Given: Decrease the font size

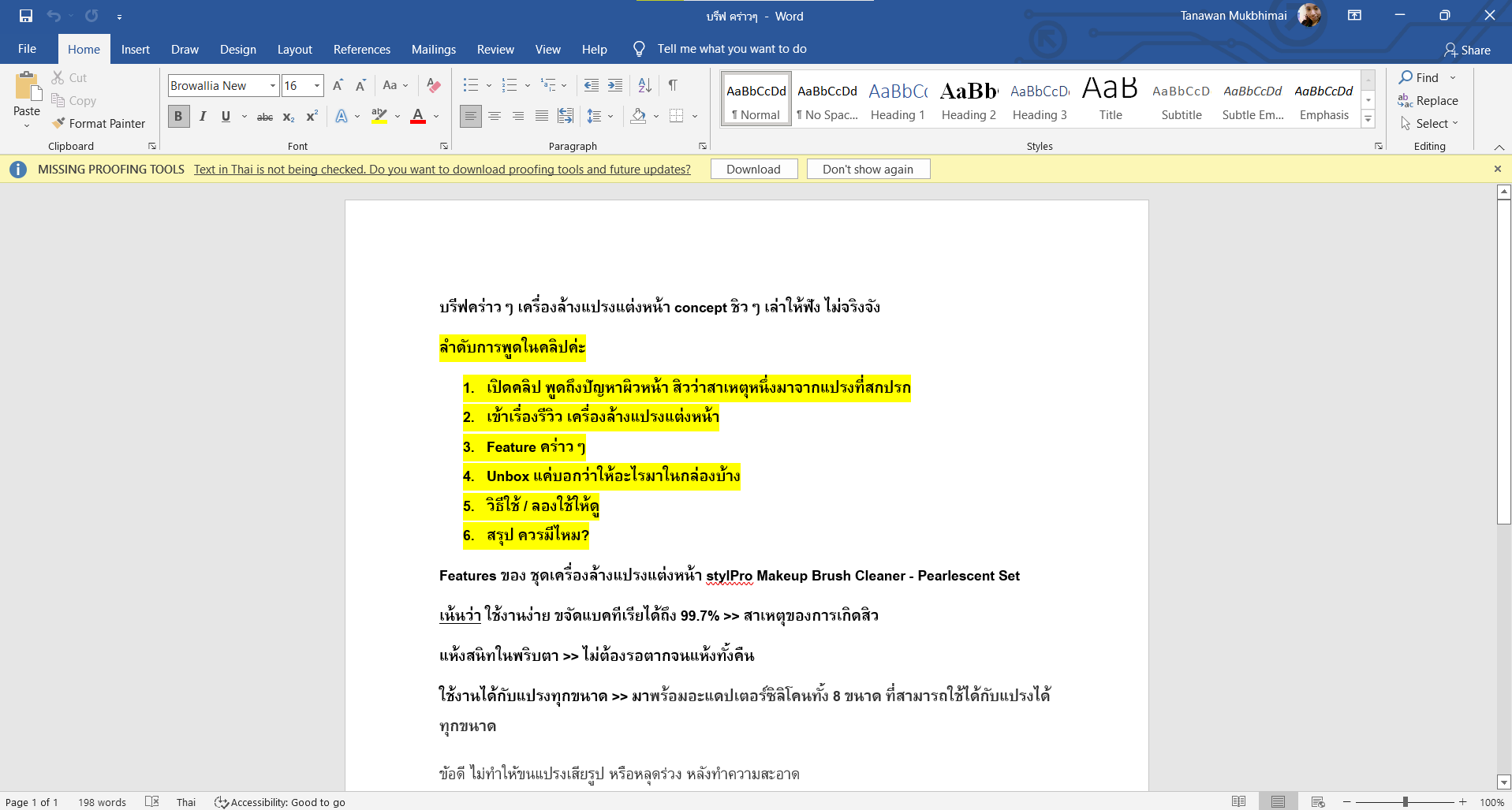Looking at the screenshot, I should (x=360, y=85).
